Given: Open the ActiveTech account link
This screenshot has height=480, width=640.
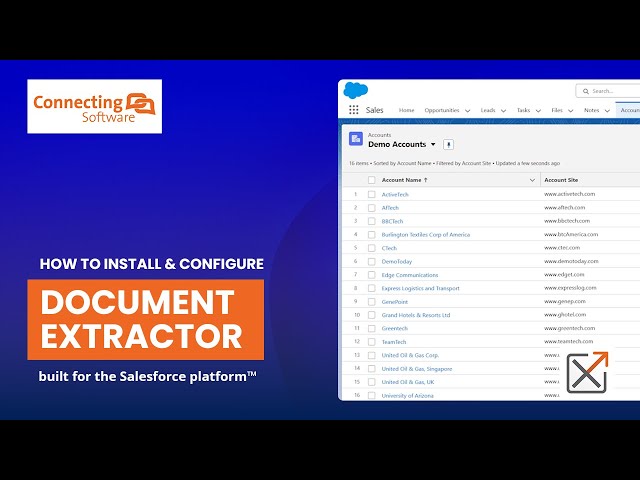Looking at the screenshot, I should coord(395,195).
